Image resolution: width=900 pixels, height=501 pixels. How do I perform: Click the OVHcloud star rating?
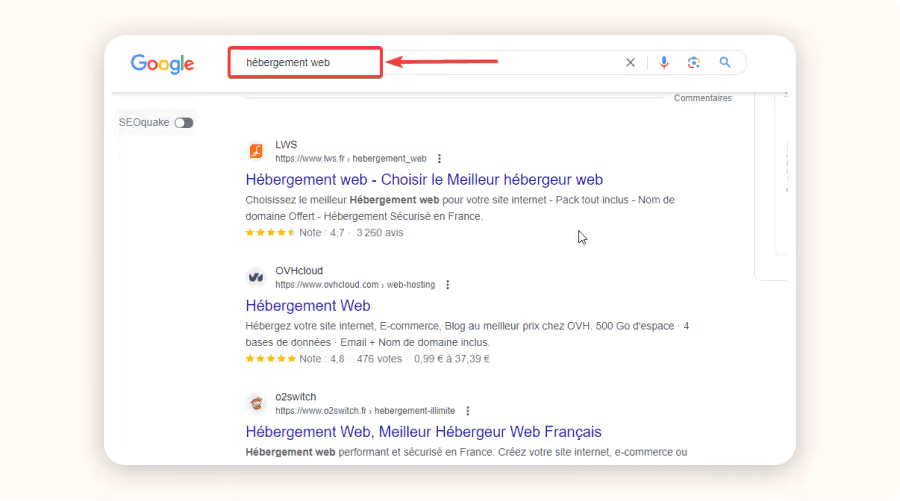(270, 359)
